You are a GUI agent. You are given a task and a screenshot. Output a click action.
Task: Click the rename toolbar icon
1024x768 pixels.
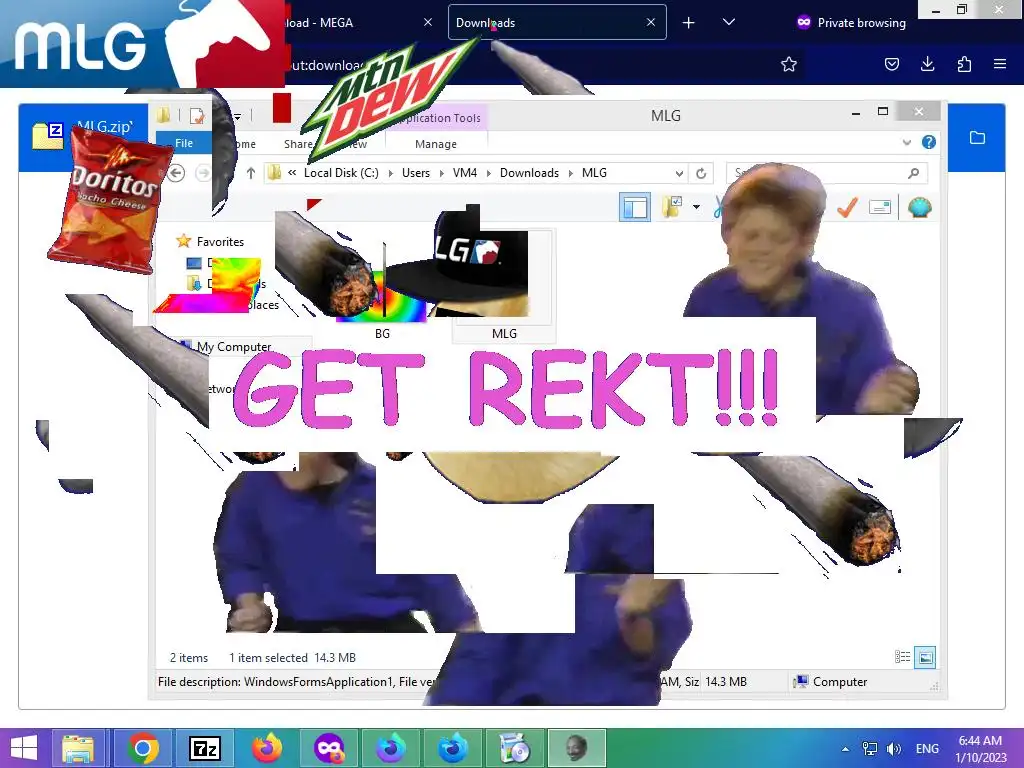point(880,208)
